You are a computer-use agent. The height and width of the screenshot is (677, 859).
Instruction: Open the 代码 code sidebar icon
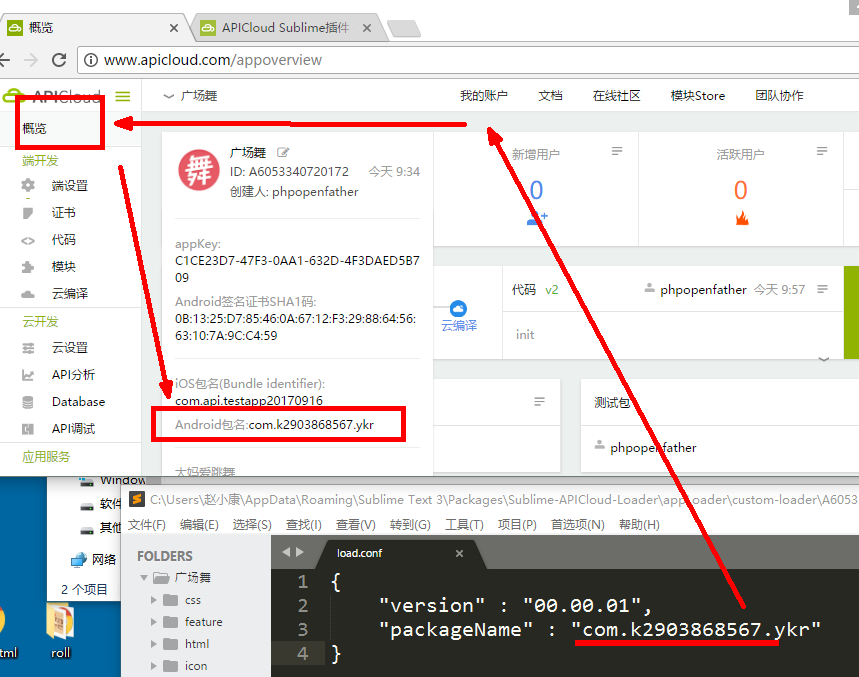pos(29,240)
